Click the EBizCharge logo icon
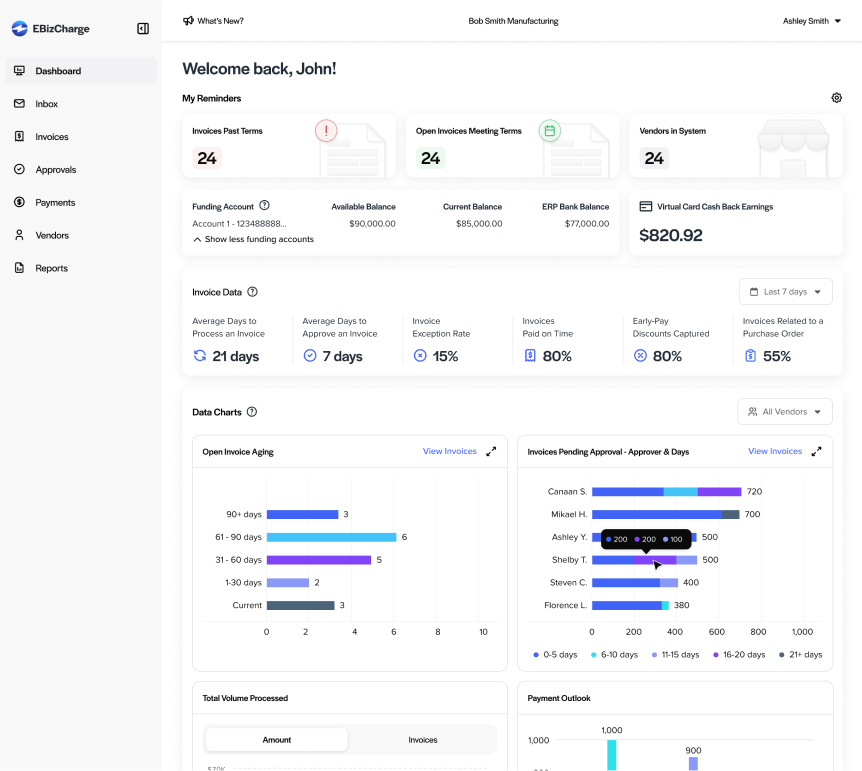Viewport: 862px width, 771px height. pos(20,29)
